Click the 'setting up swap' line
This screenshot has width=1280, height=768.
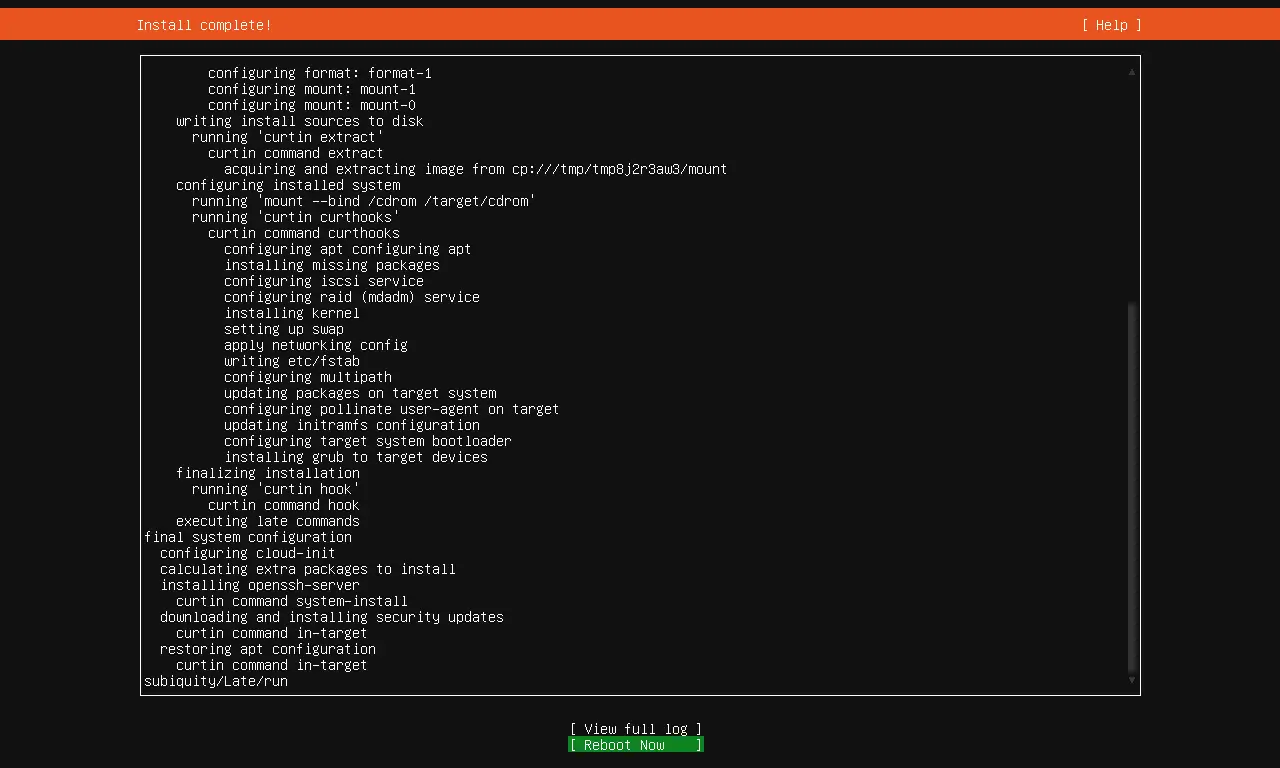[284, 329]
